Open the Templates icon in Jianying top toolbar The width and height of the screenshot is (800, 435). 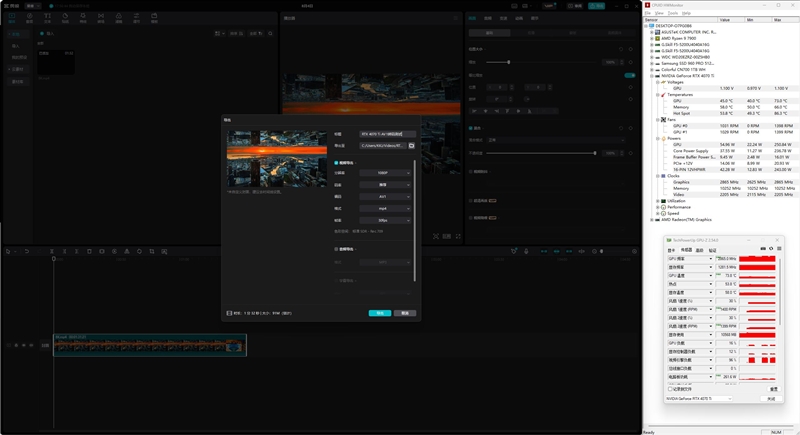pos(154,18)
